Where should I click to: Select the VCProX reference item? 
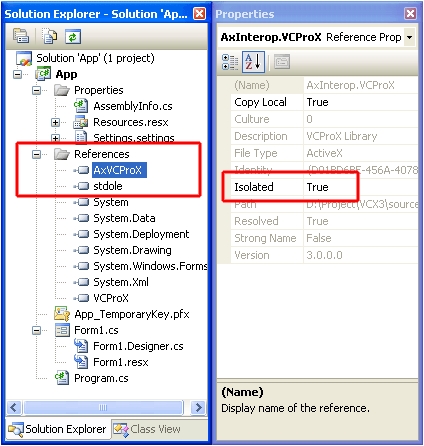pyautogui.click(x=111, y=298)
